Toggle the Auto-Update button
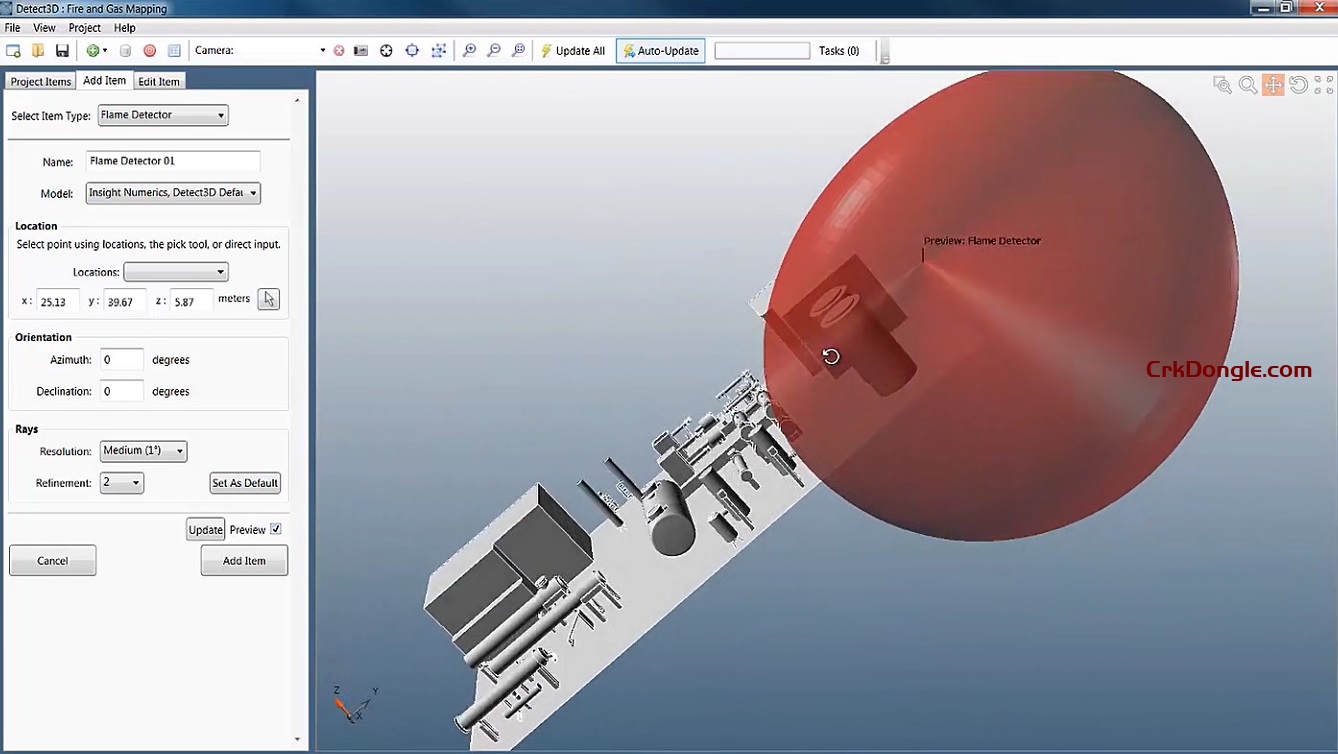 pyautogui.click(x=660, y=50)
